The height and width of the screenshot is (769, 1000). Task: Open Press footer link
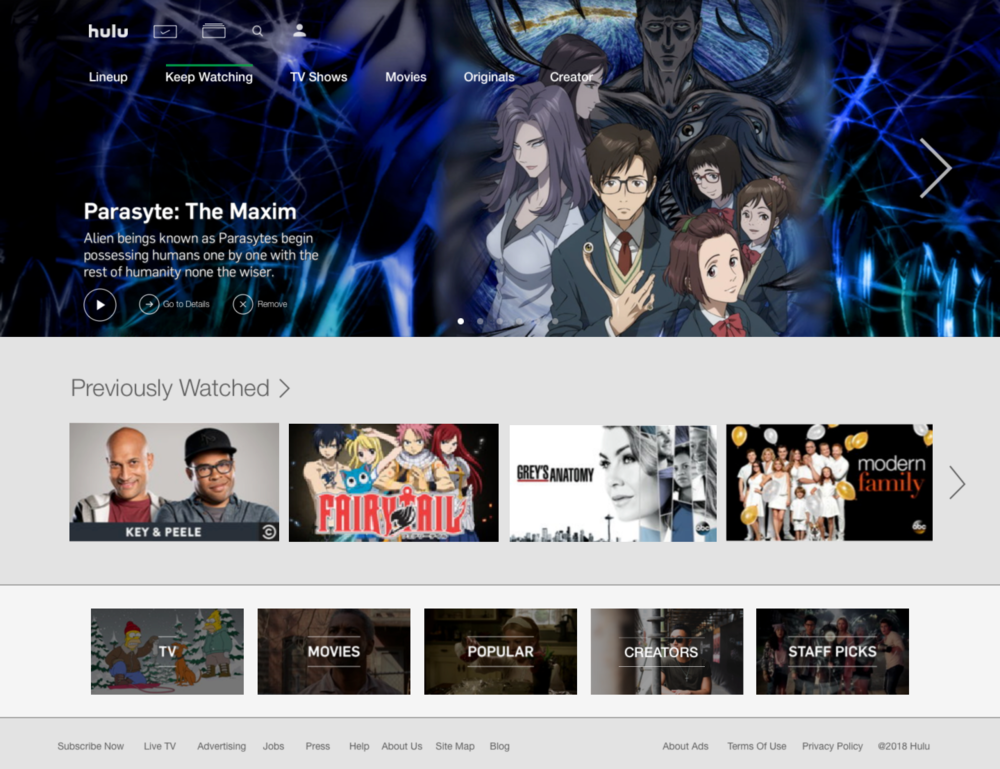[x=318, y=746]
